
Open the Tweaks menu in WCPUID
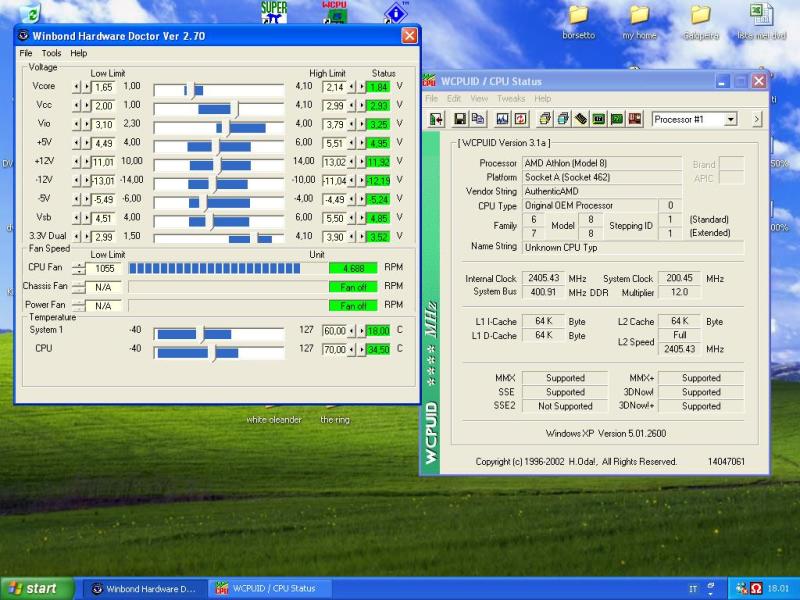(x=511, y=98)
